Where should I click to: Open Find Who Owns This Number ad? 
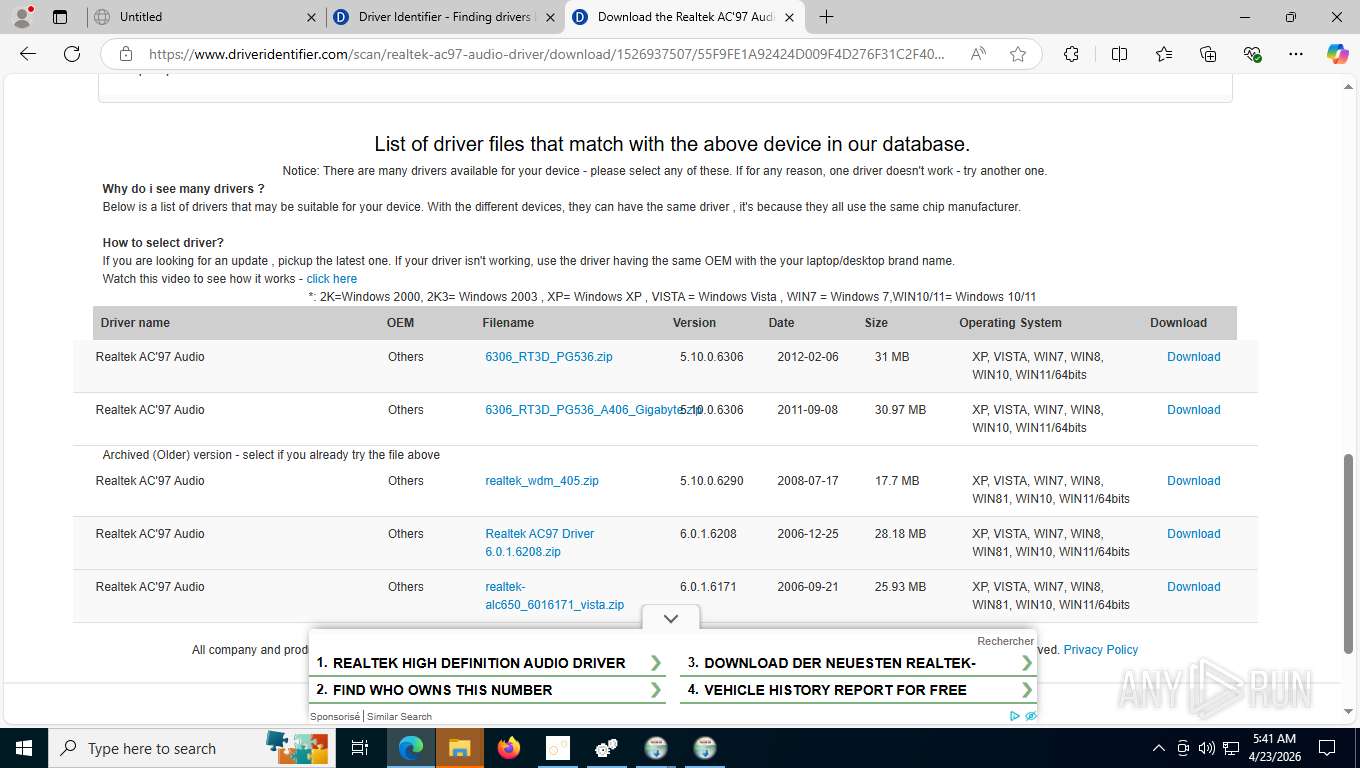489,690
